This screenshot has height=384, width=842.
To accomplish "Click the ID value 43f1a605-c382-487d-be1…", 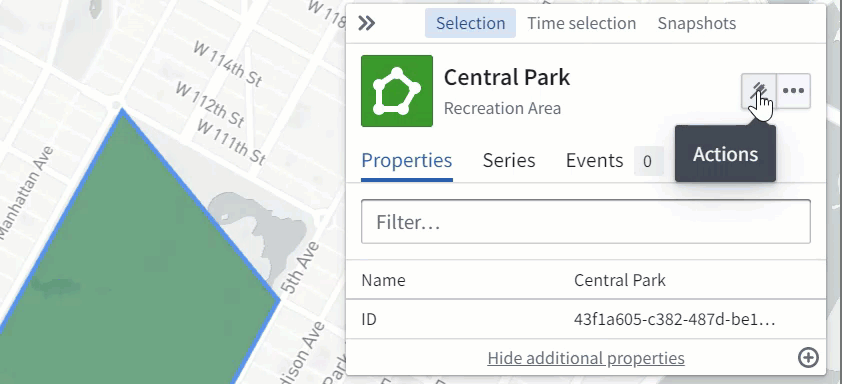I will click(674, 320).
